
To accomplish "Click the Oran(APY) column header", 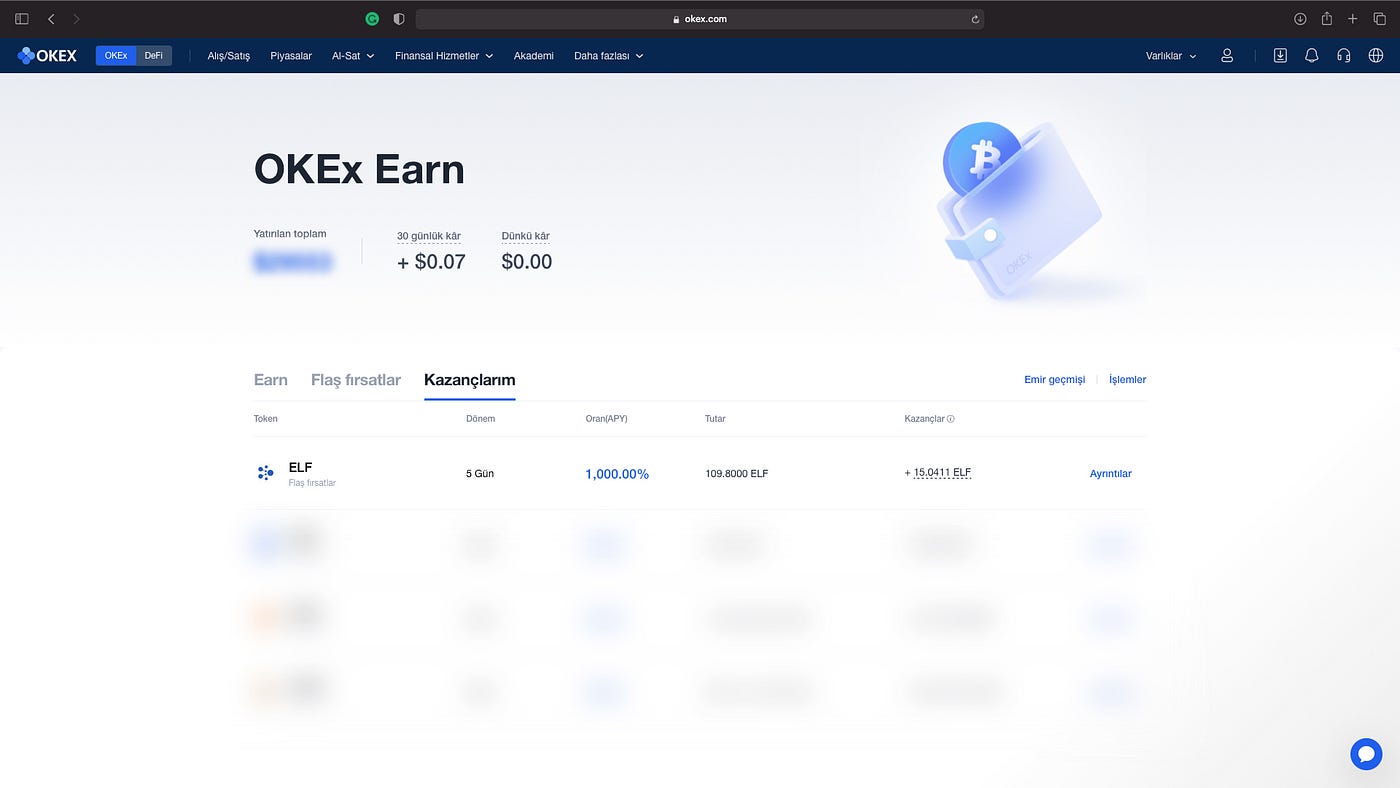I will click(x=607, y=419).
